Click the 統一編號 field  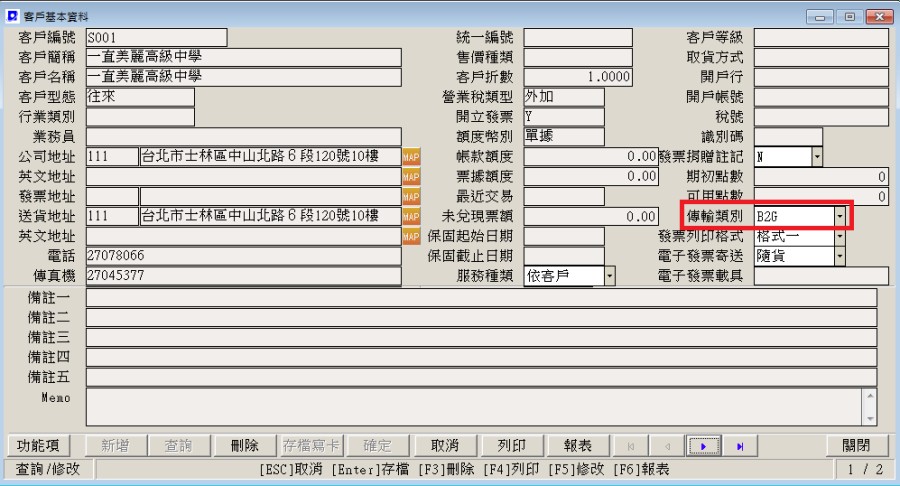[x=578, y=38]
